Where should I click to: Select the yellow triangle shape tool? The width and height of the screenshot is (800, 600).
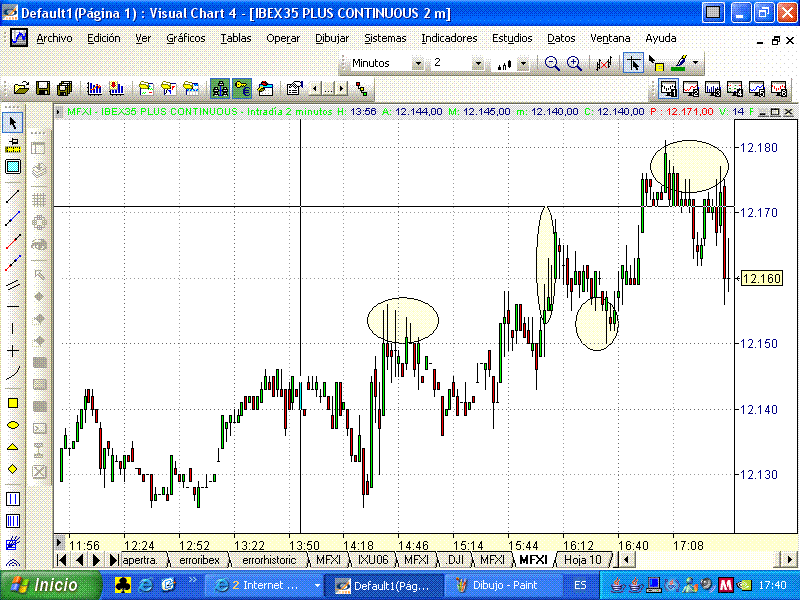pos(13,447)
